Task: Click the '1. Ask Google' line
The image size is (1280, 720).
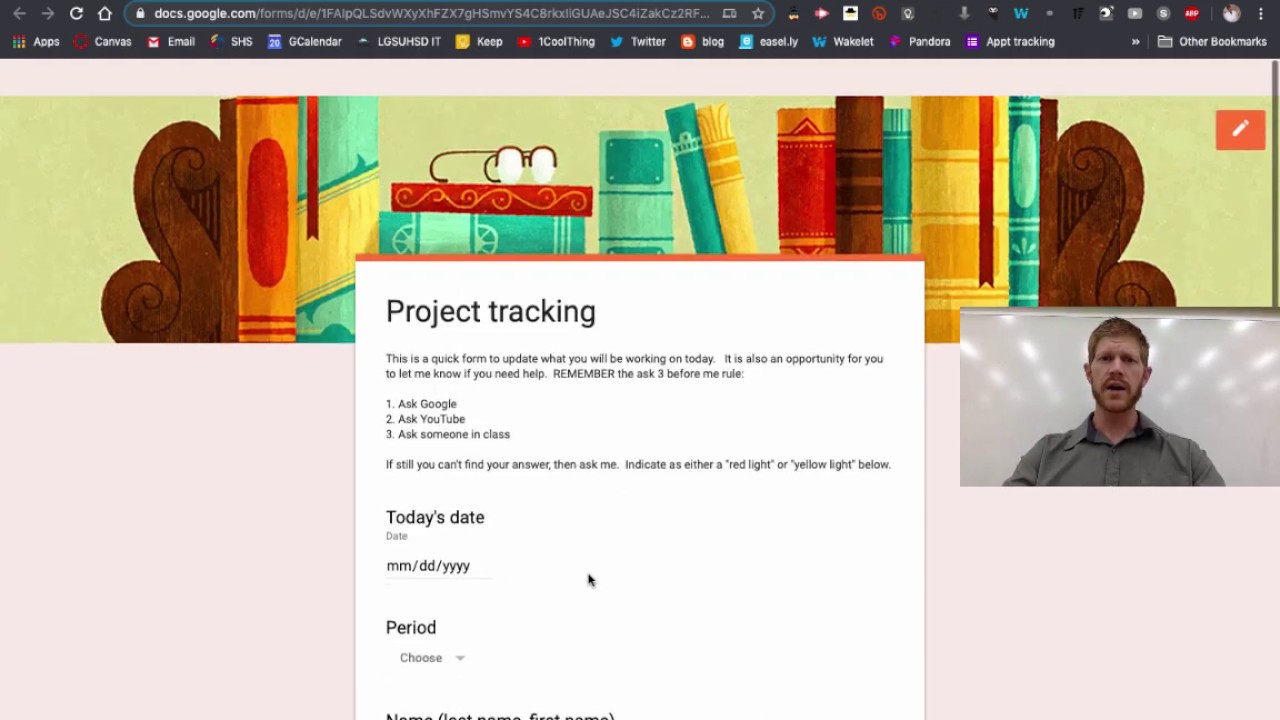Action: pyautogui.click(x=421, y=404)
